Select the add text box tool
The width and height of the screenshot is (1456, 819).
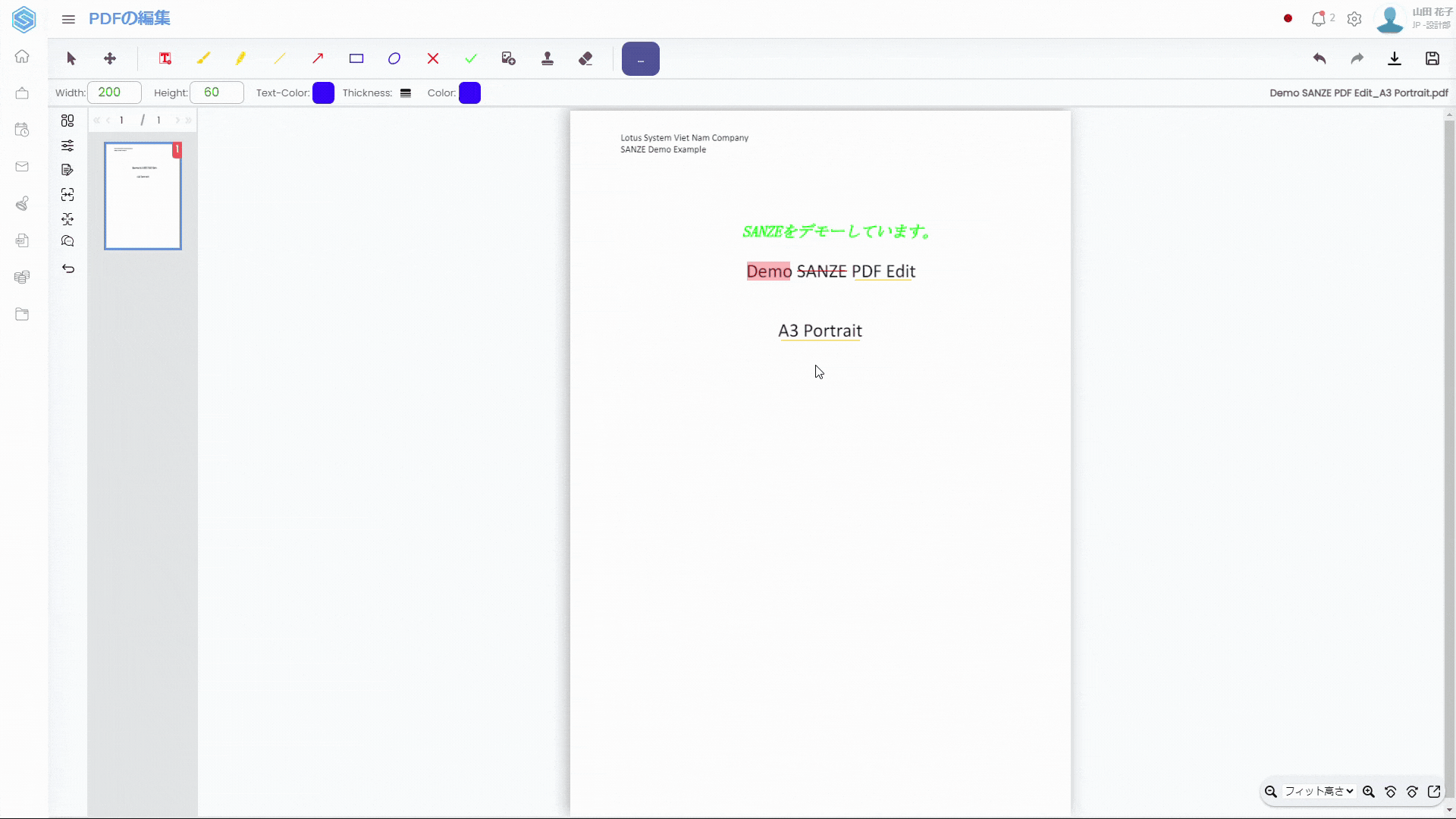pyautogui.click(x=165, y=58)
